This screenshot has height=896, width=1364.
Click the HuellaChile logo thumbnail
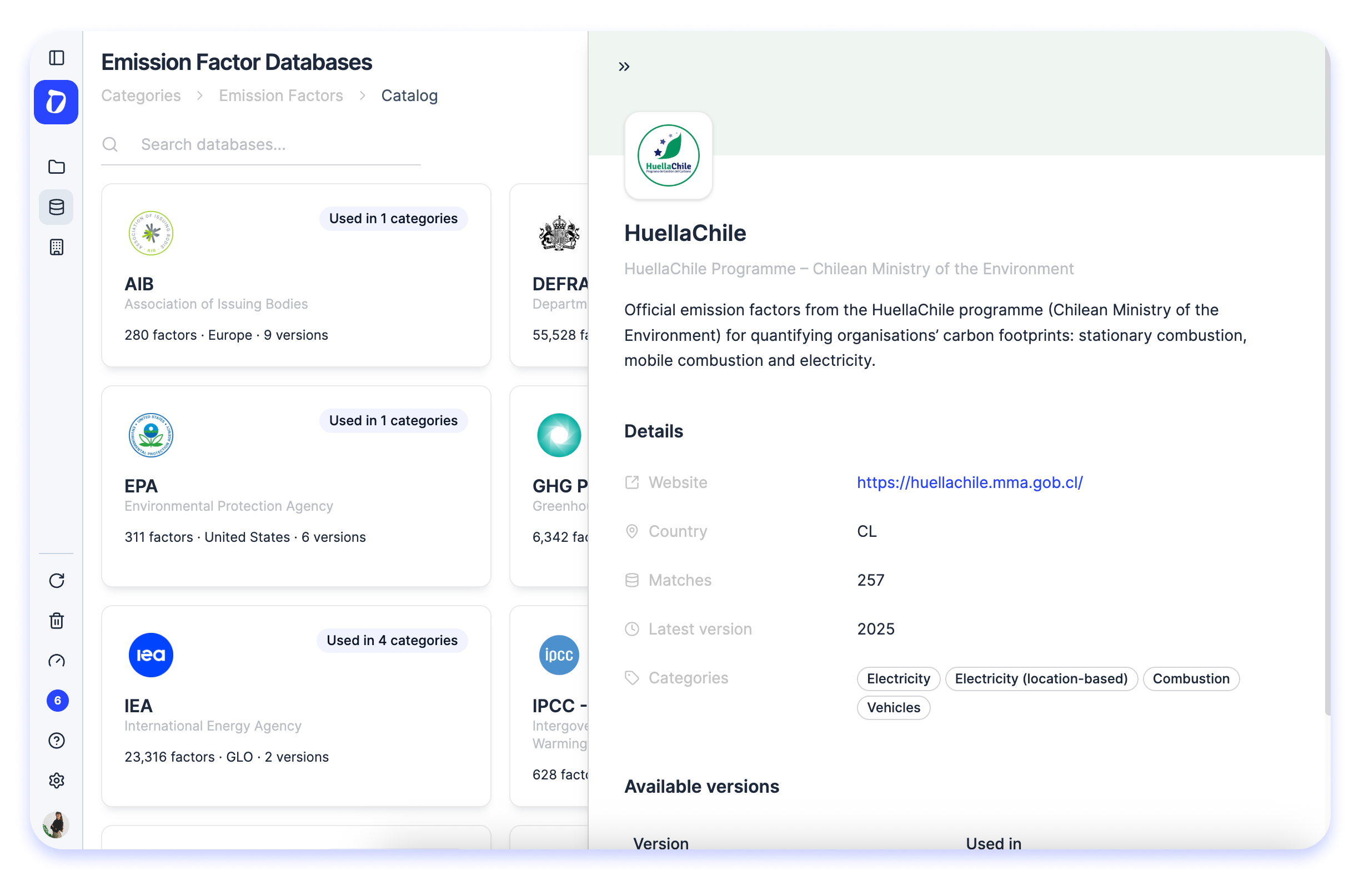[x=669, y=156]
